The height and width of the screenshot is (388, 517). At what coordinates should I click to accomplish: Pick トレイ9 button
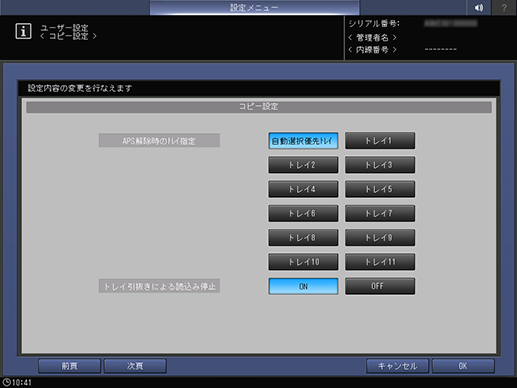click(x=380, y=238)
